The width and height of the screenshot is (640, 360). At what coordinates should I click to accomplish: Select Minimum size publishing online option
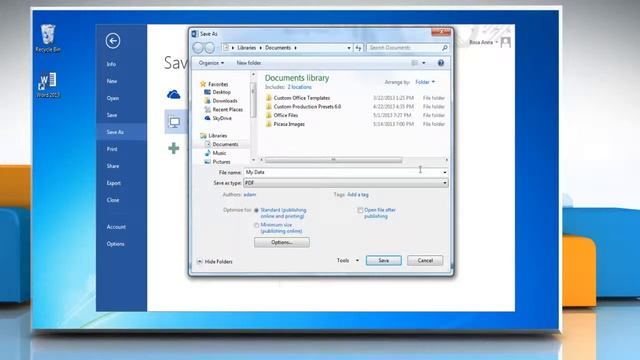(x=256, y=225)
